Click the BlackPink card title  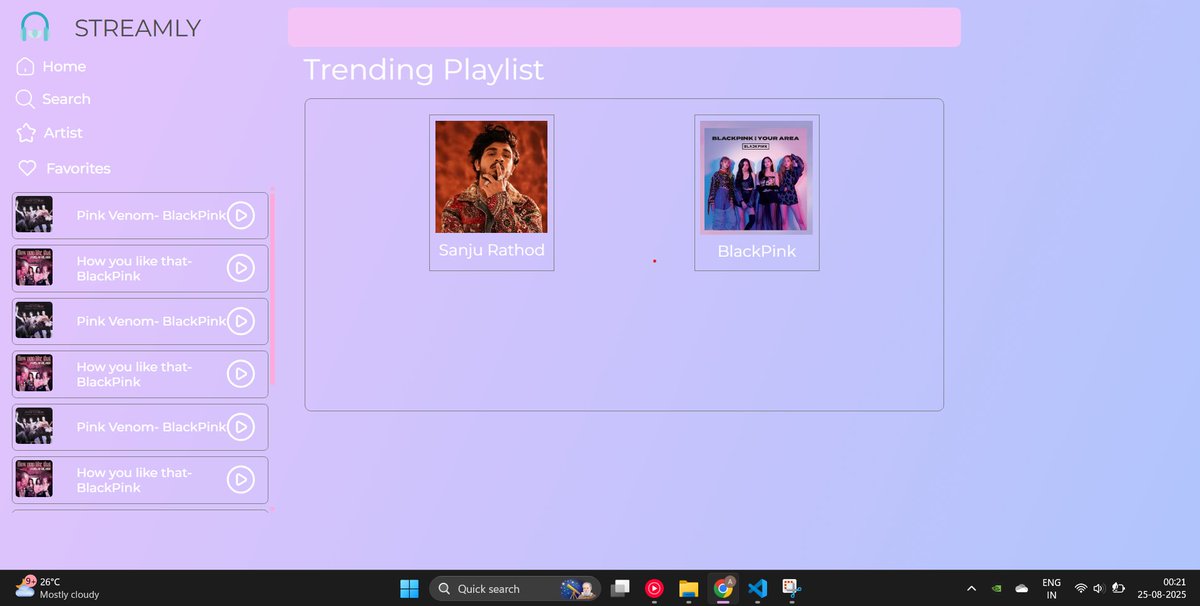click(x=757, y=251)
